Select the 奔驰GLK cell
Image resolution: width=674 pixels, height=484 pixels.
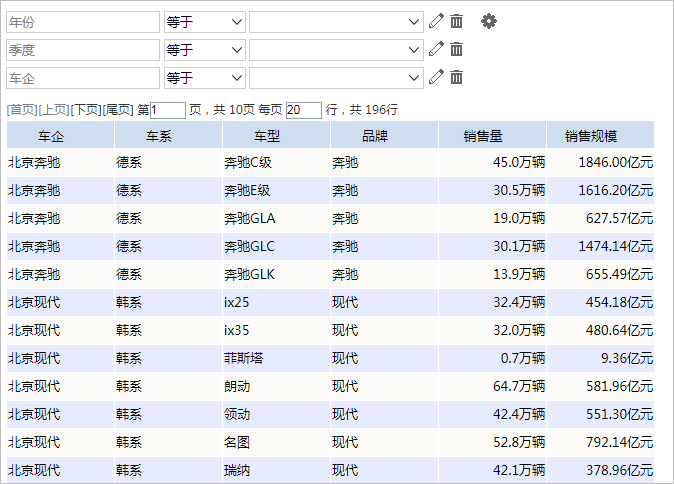tap(276, 274)
